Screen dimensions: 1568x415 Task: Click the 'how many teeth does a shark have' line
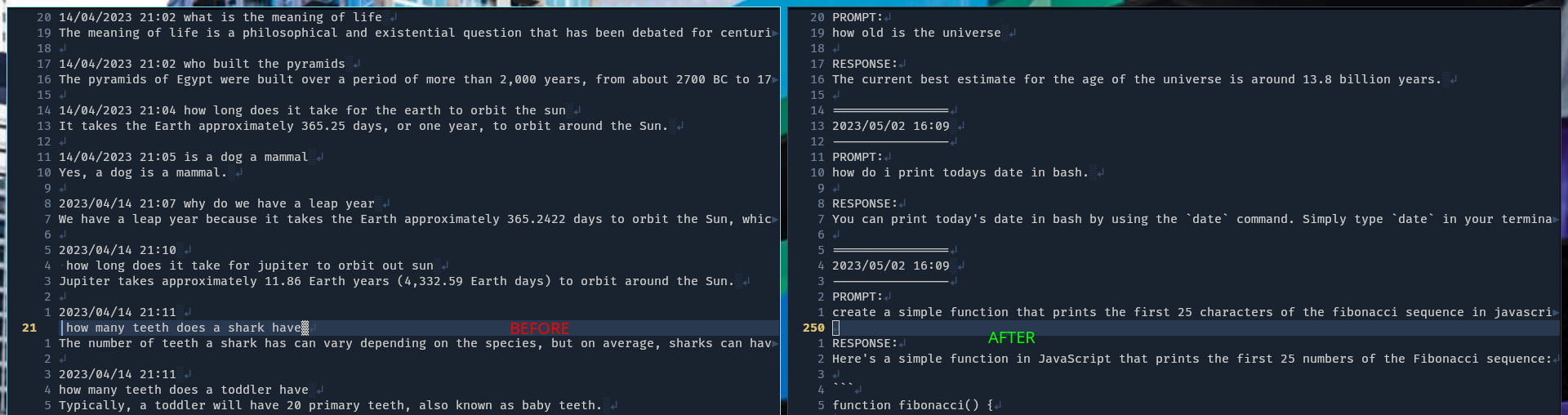click(x=184, y=328)
